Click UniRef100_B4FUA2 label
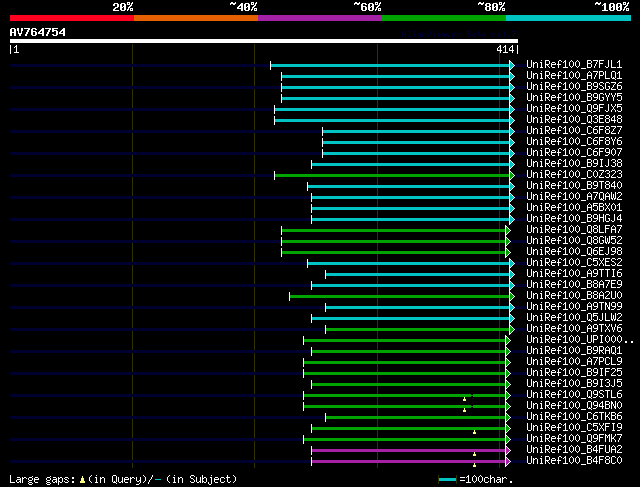The height and width of the screenshot is (487, 640). coord(574,450)
